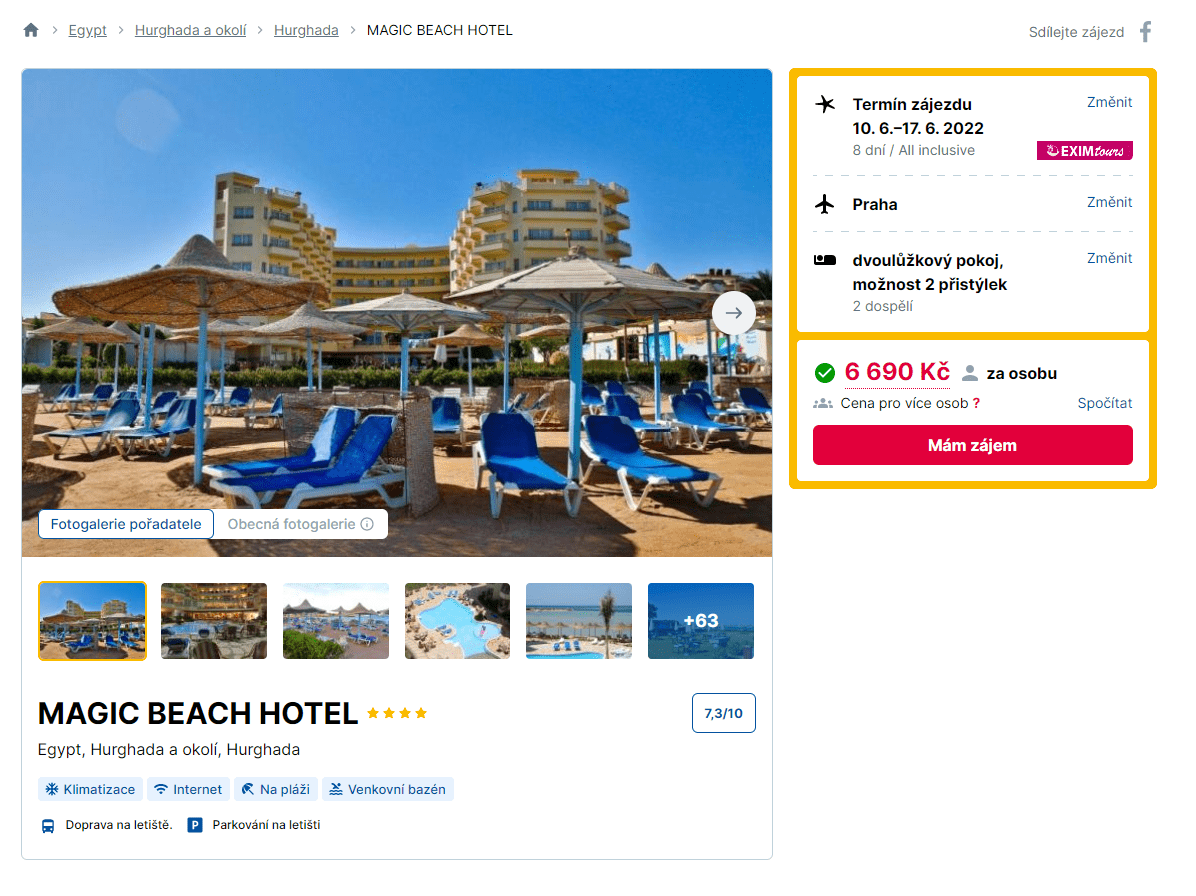Open the 7,3/10 rating badge
This screenshot has height=896, width=1196.
[723, 713]
